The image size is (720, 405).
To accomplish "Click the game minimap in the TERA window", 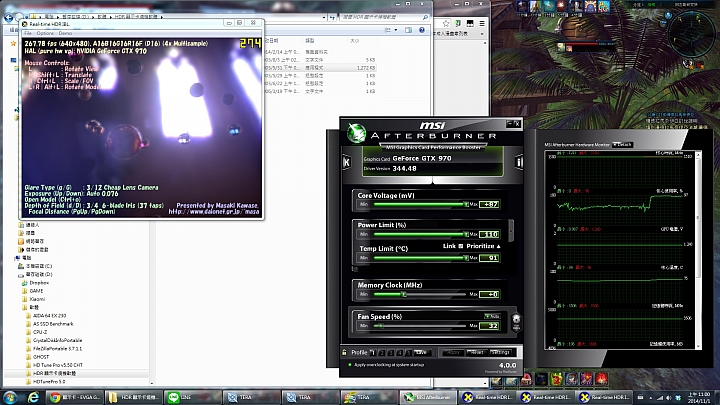I will (691, 34).
